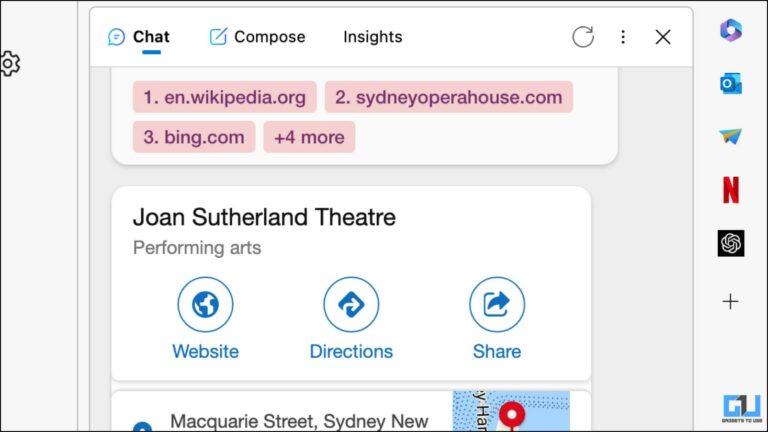Click the Share icon
The image size is (768, 432).
pyautogui.click(x=497, y=304)
